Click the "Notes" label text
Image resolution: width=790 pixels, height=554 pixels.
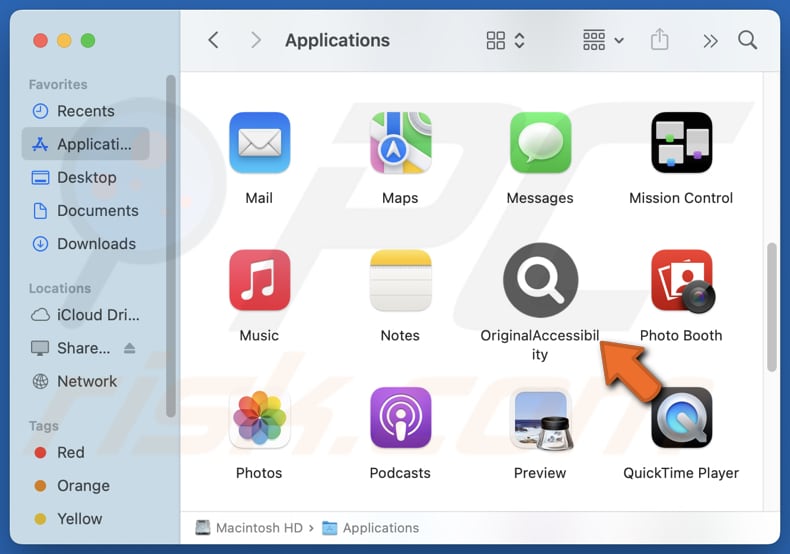click(x=400, y=335)
